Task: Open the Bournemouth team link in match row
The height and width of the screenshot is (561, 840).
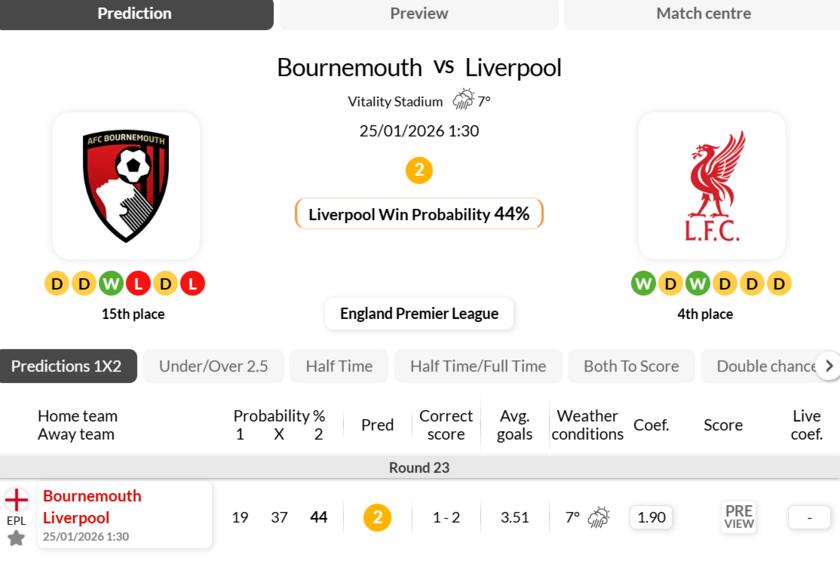Action: click(92, 496)
